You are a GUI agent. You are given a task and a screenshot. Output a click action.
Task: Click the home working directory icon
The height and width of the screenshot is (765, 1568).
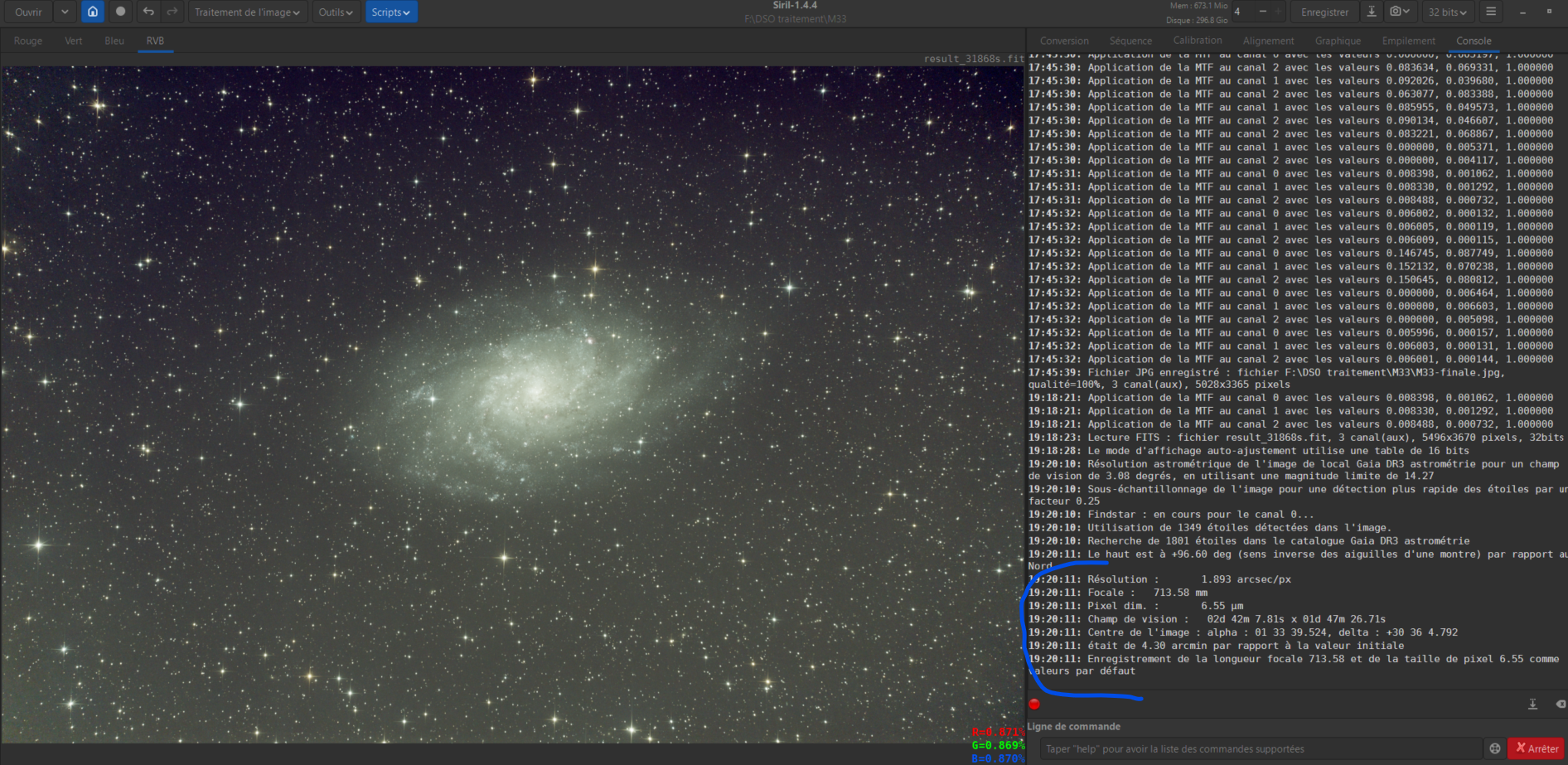93,12
